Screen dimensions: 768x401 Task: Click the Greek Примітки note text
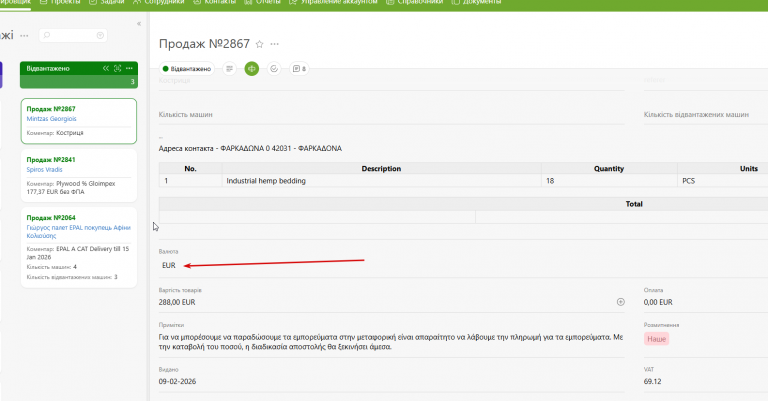coord(391,342)
